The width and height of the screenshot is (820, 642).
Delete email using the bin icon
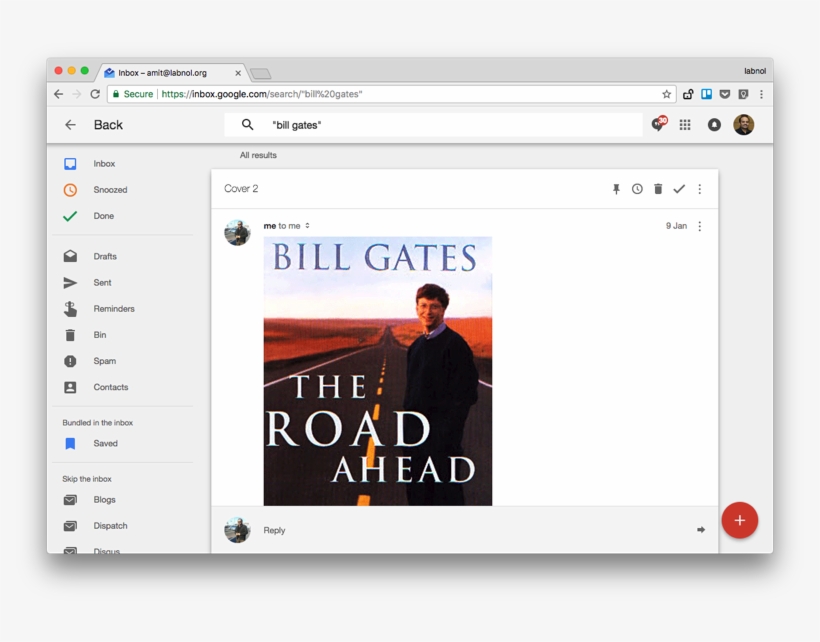point(658,189)
